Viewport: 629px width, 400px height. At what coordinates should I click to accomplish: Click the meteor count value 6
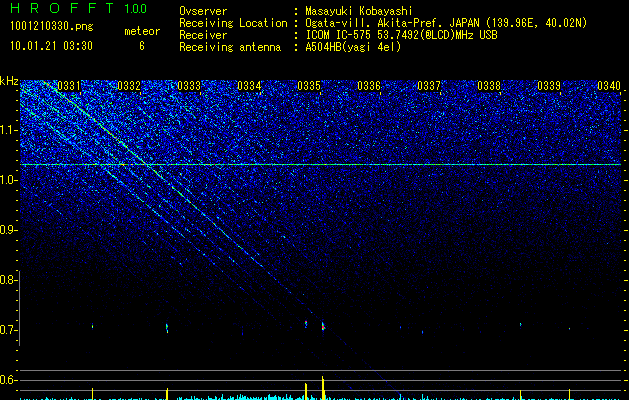142,46
